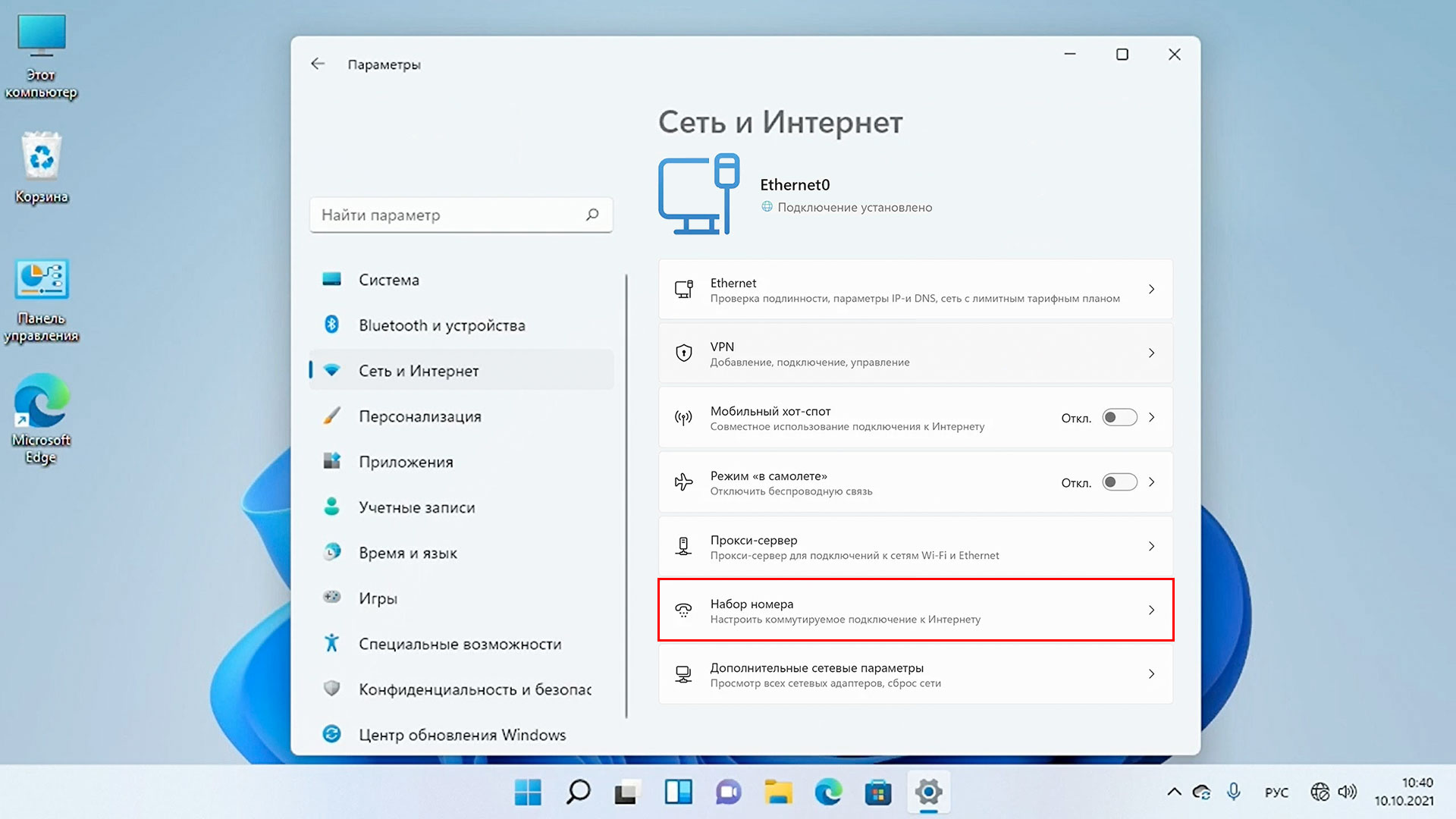Click the Bluetooth icon in sidebar
The height and width of the screenshot is (819, 1456).
point(331,325)
